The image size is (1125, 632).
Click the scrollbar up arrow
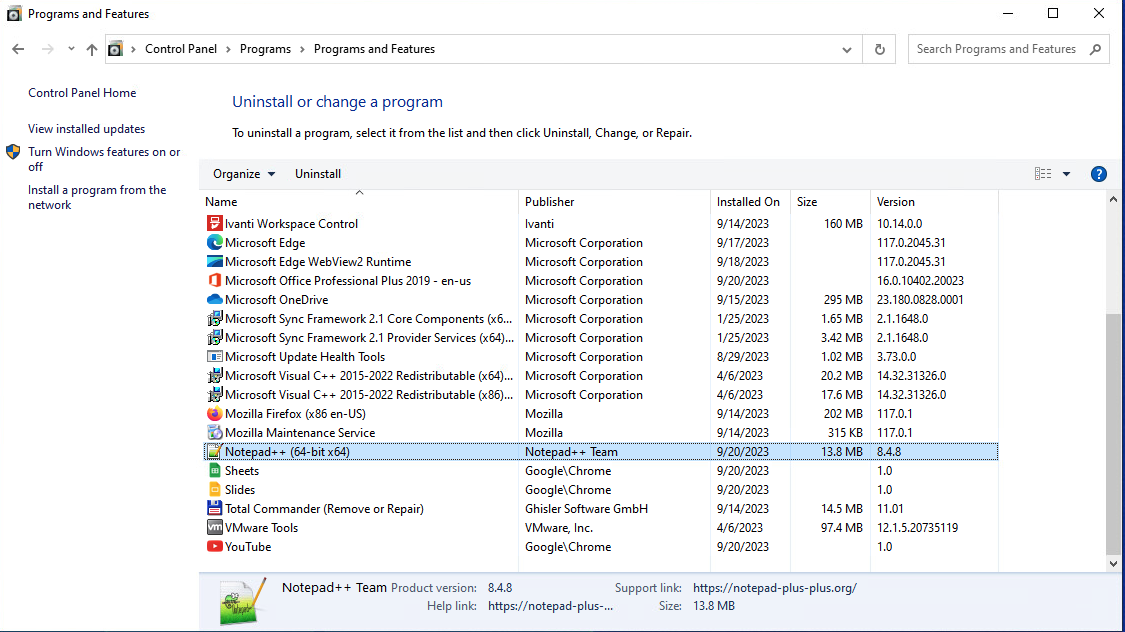[1113, 199]
